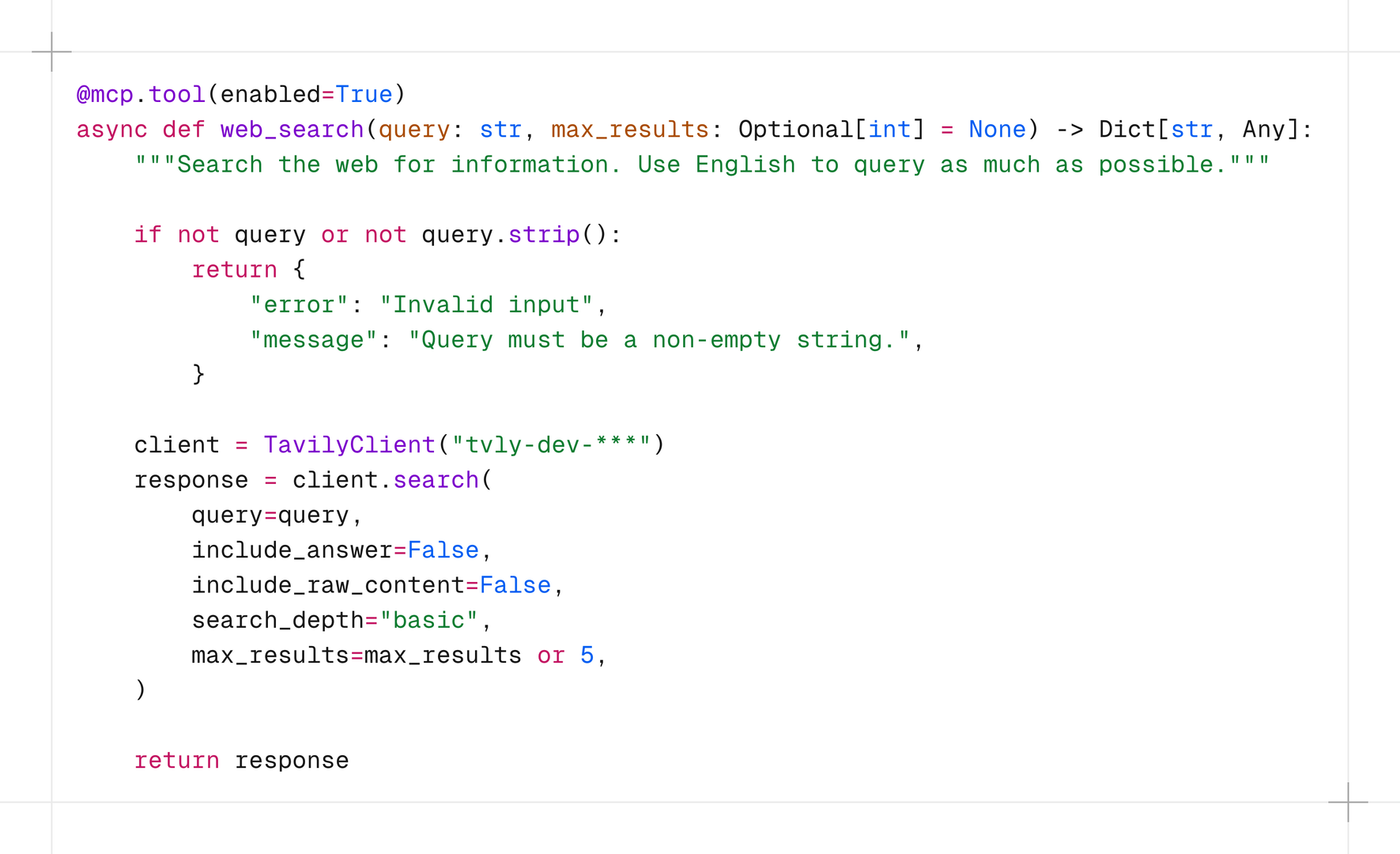Screen dimensions: 1400x854
Task: Click the strip method call
Action: 544,235
